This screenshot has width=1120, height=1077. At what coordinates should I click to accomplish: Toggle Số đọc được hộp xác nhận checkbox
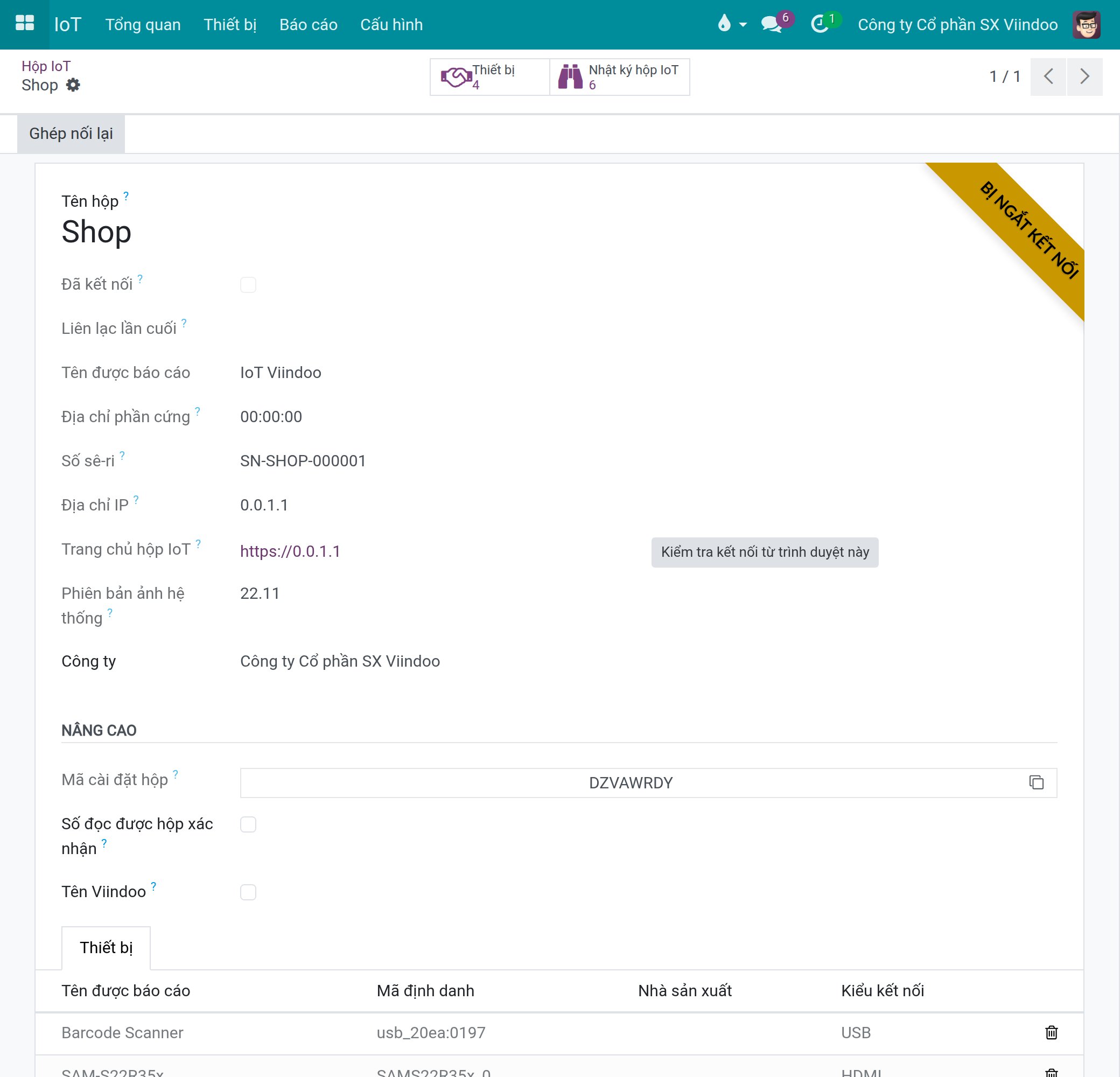pos(248,824)
